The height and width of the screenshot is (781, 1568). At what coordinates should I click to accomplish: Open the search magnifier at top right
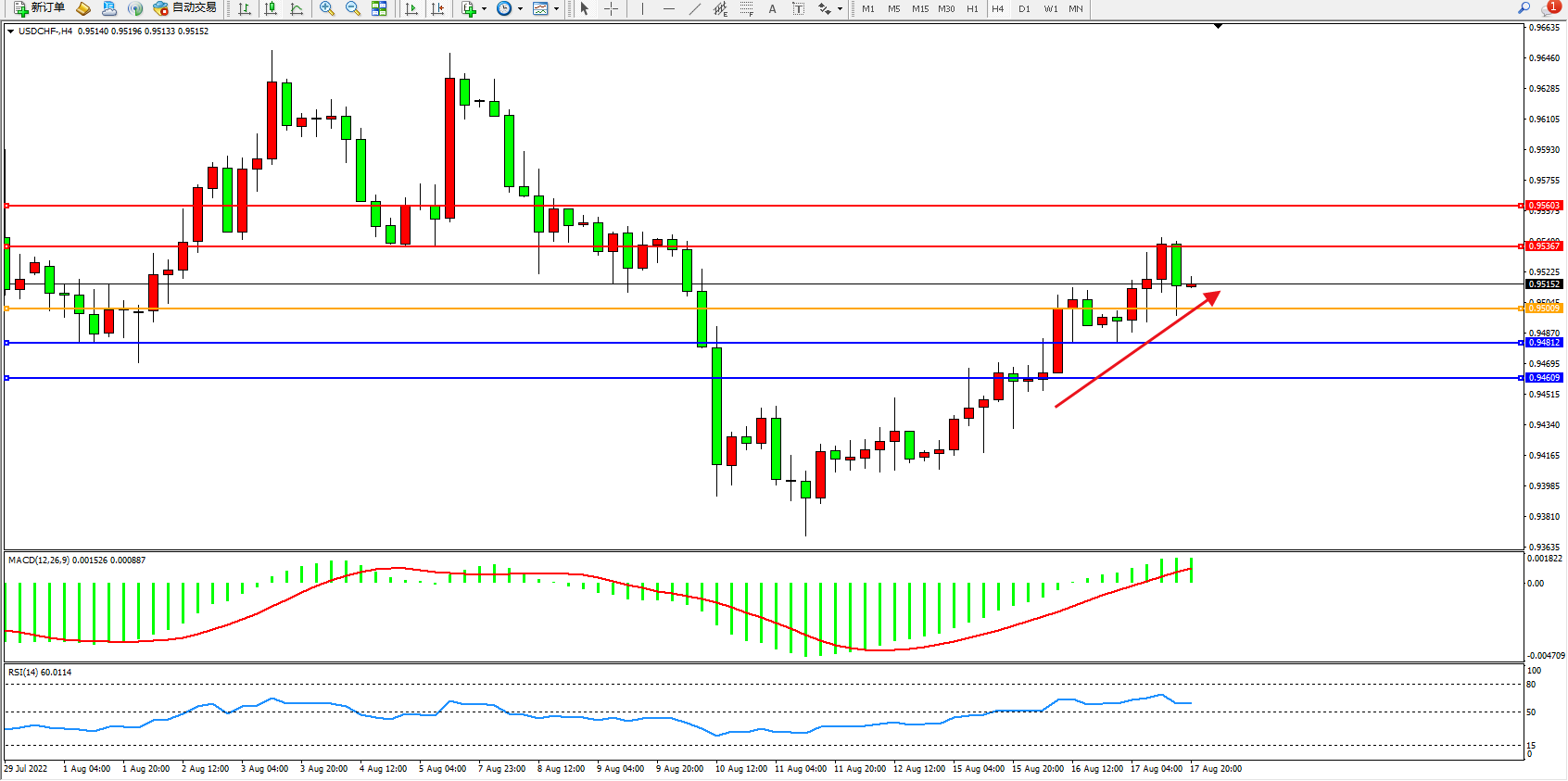[1524, 8]
